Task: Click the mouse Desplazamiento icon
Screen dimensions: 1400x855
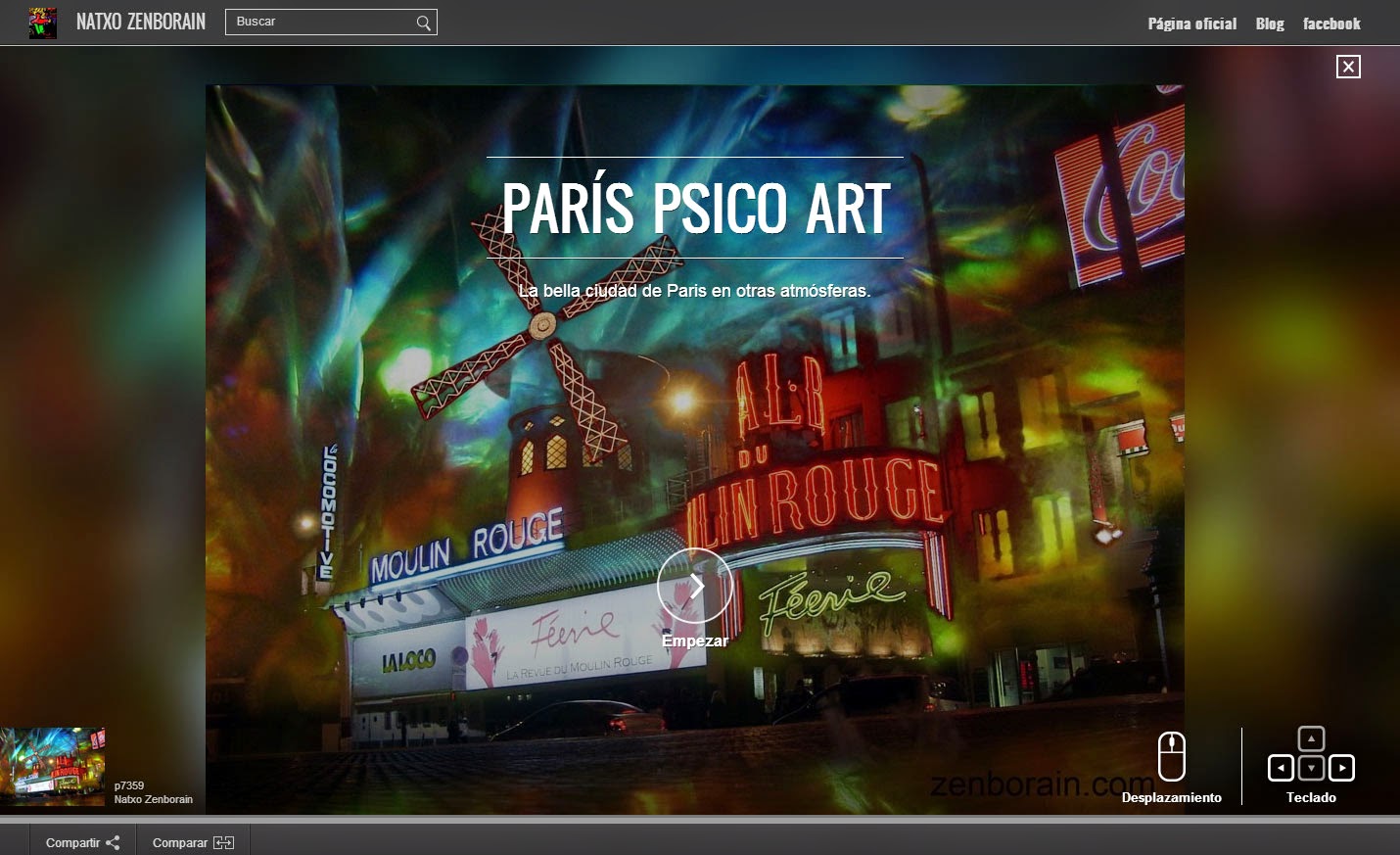Action: (1172, 756)
